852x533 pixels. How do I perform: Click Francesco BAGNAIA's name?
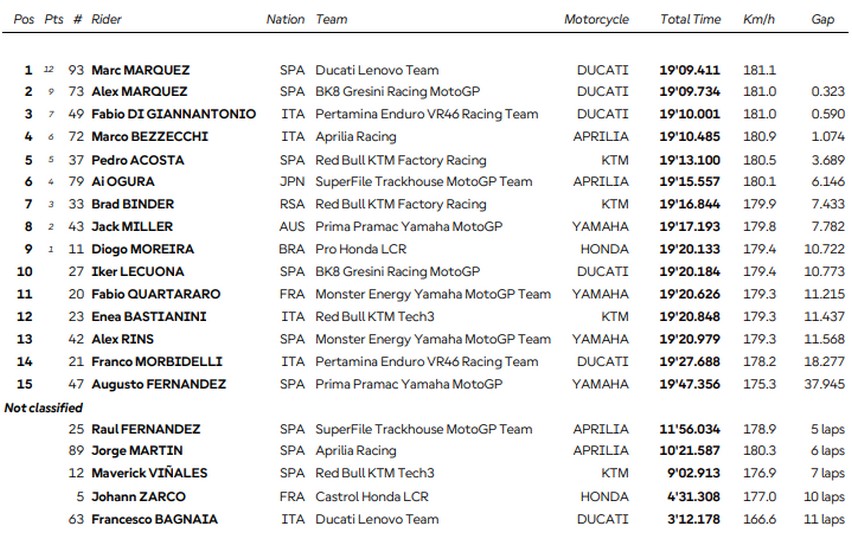pyautogui.click(x=154, y=519)
